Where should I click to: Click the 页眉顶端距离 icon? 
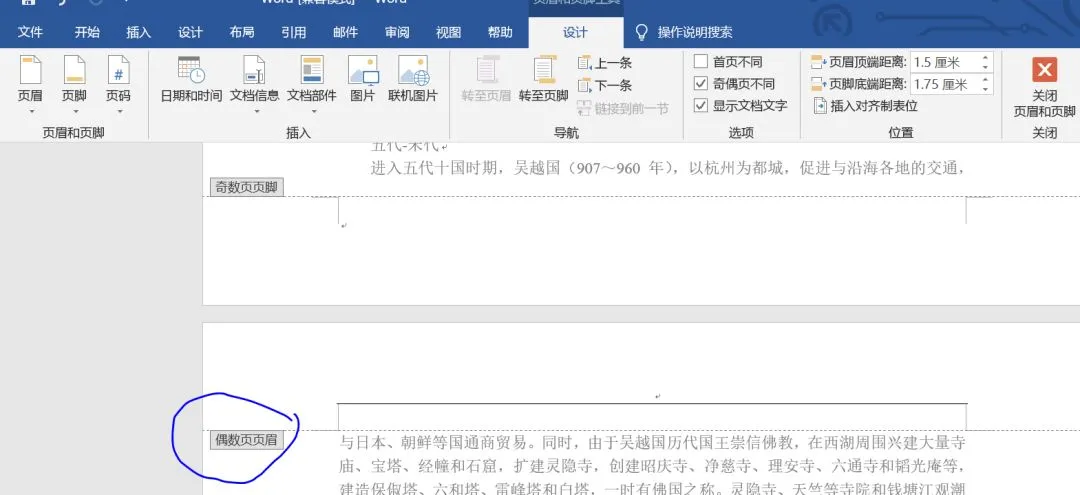[819, 63]
